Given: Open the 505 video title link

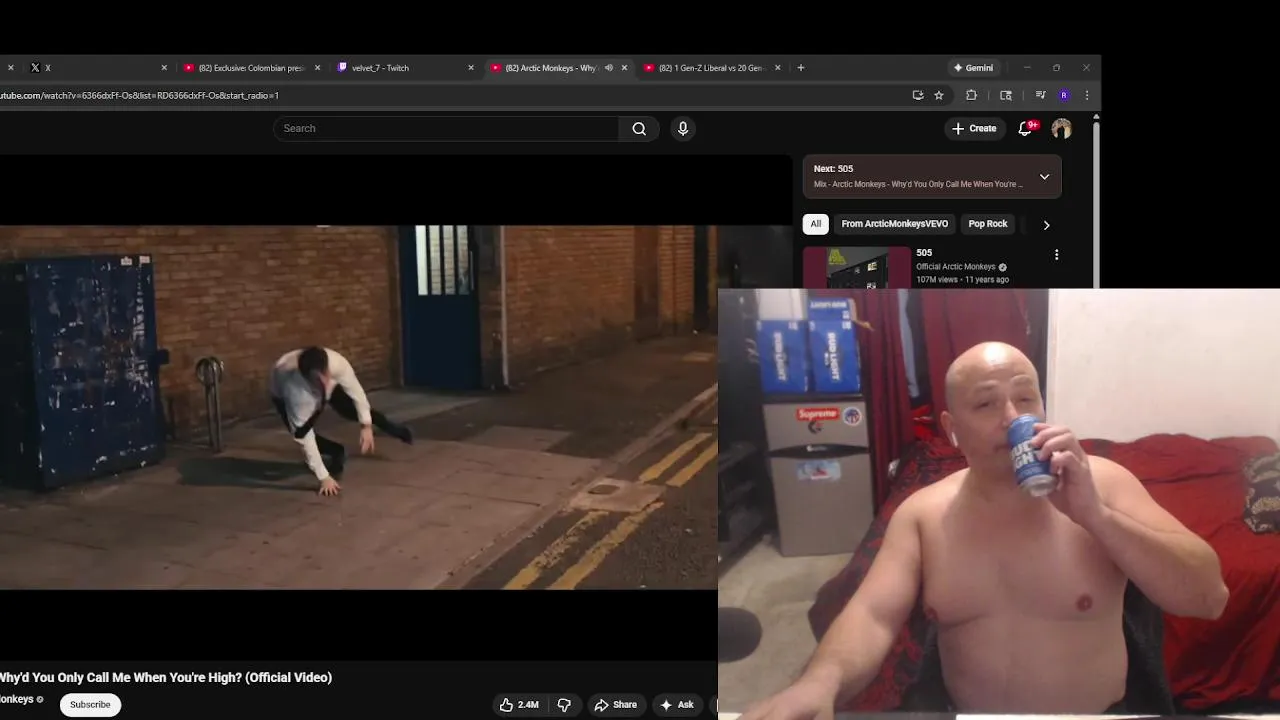Looking at the screenshot, I should pyautogui.click(x=924, y=253).
